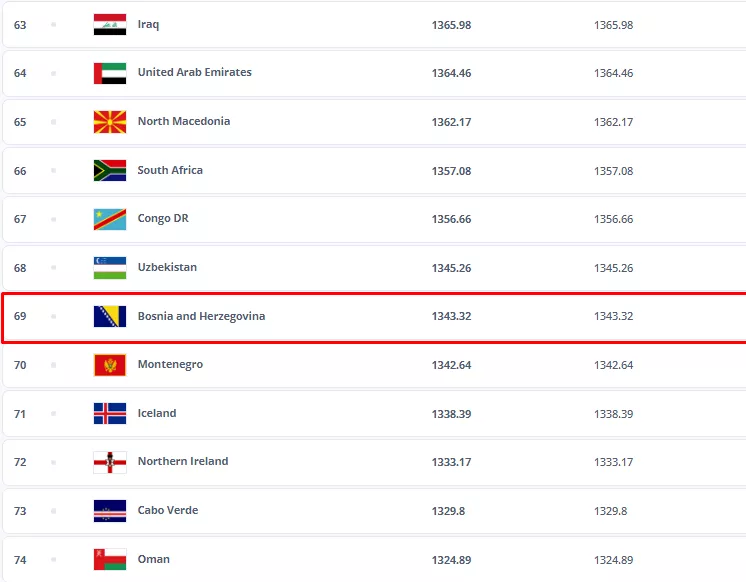Click the Northern Ireland flag icon
This screenshot has width=746, height=582.
click(109, 462)
